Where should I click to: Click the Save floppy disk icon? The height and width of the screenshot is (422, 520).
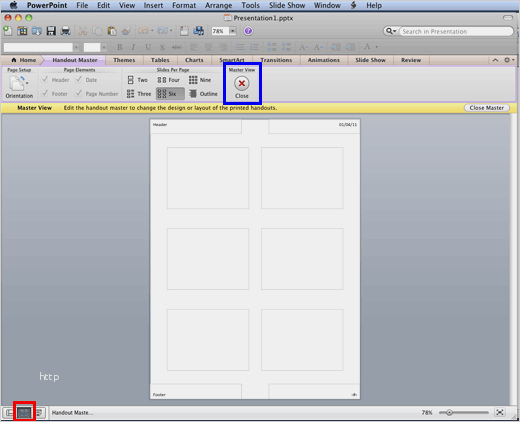[x=51, y=31]
